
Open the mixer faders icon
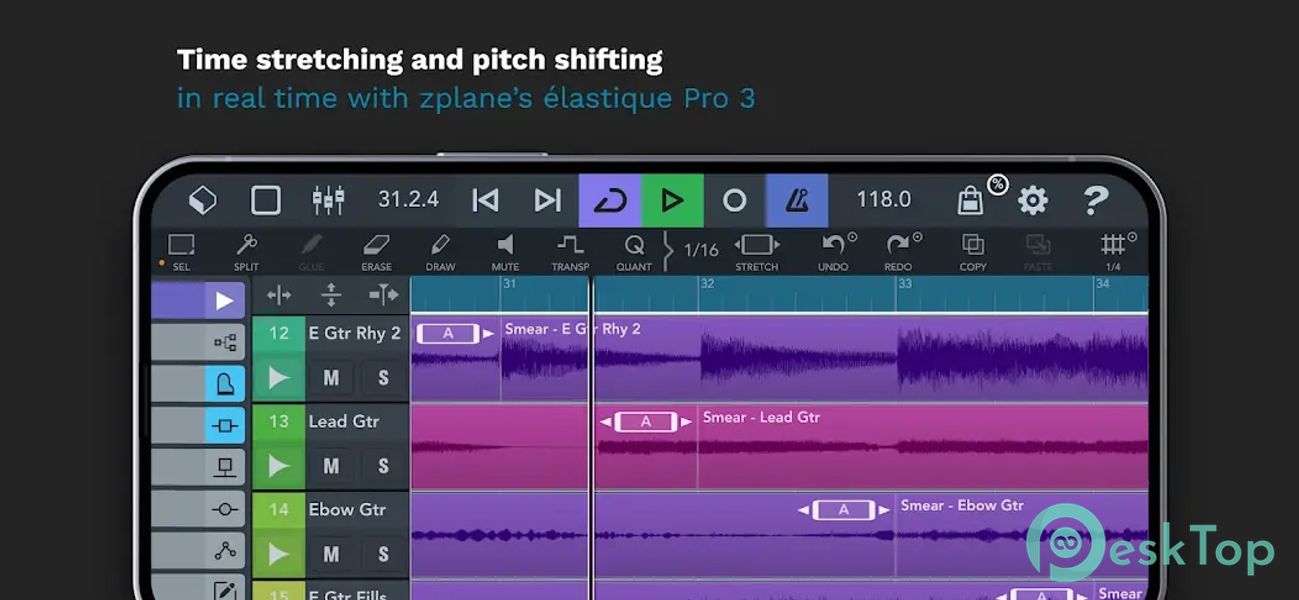328,200
